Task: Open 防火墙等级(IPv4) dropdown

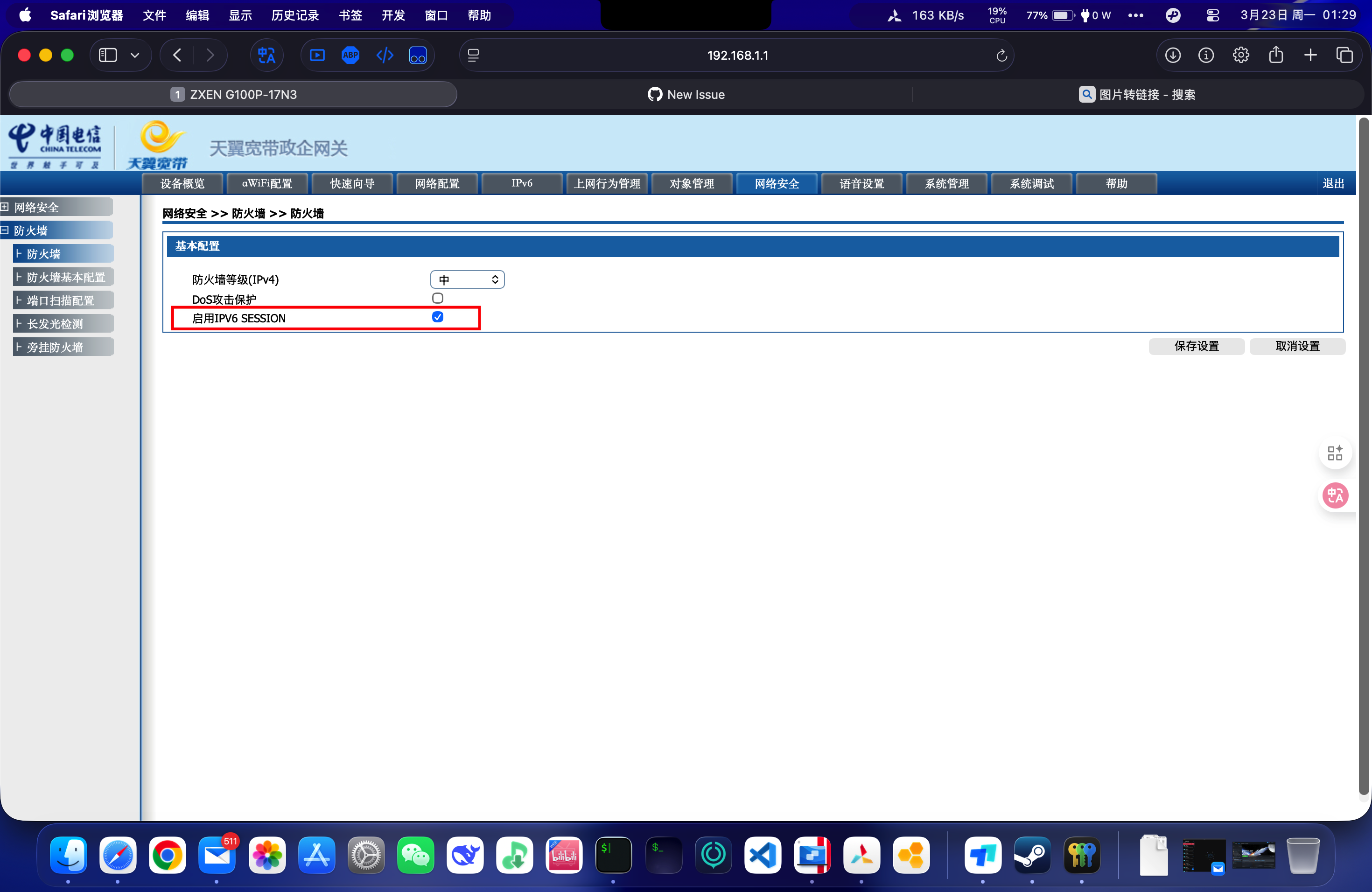Action: 467,279
